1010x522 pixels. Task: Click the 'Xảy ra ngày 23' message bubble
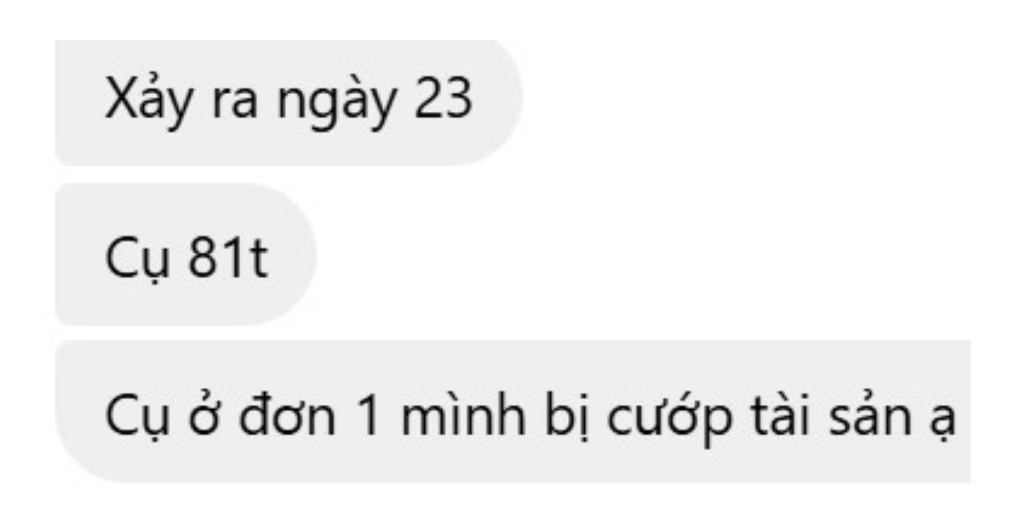pyautogui.click(x=289, y=102)
